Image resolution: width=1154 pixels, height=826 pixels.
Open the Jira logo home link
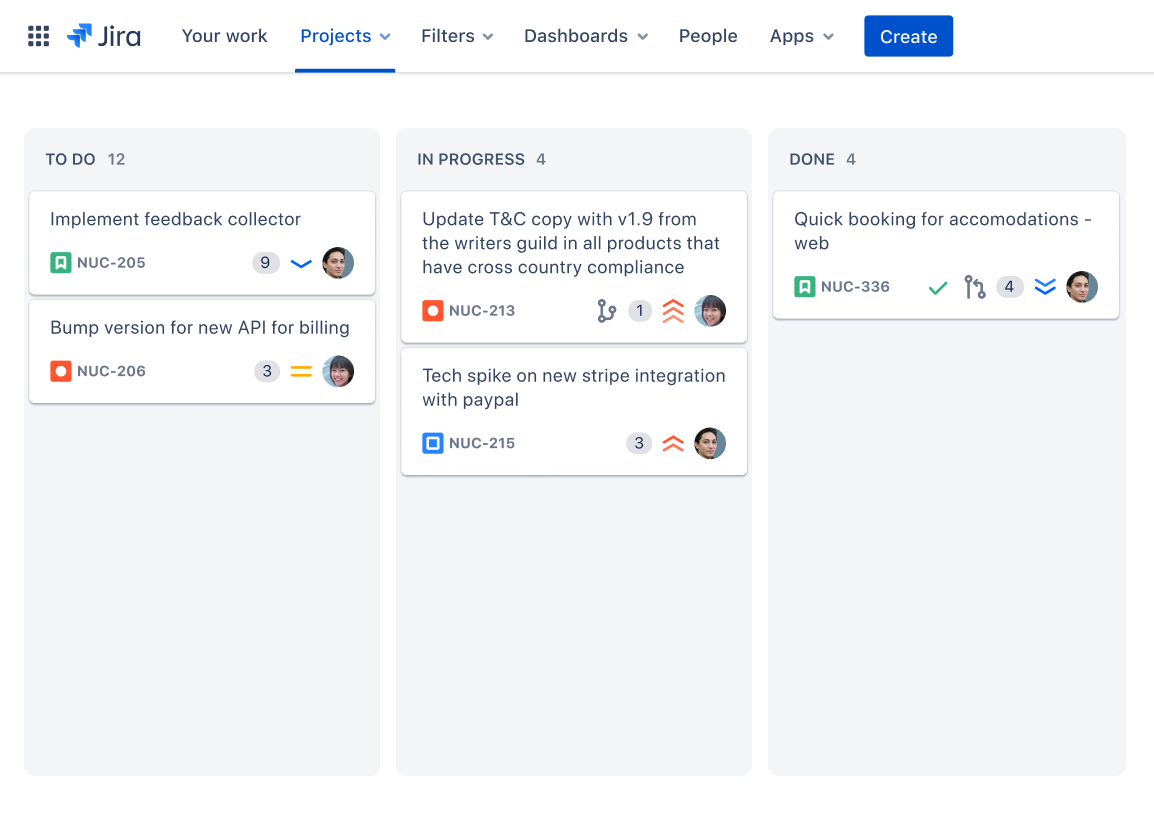tap(104, 36)
